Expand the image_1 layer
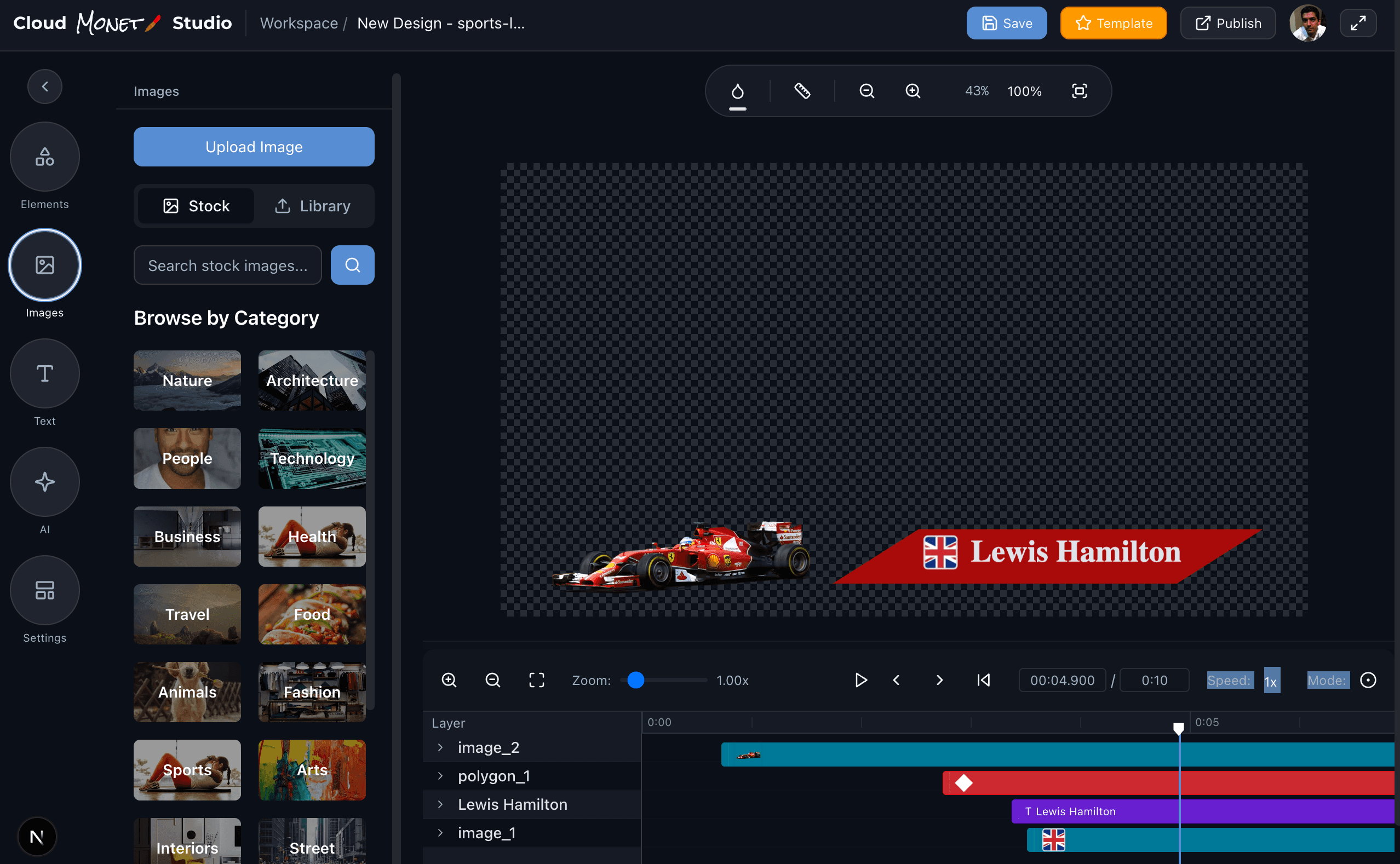The width and height of the screenshot is (1400, 864). pyautogui.click(x=440, y=833)
